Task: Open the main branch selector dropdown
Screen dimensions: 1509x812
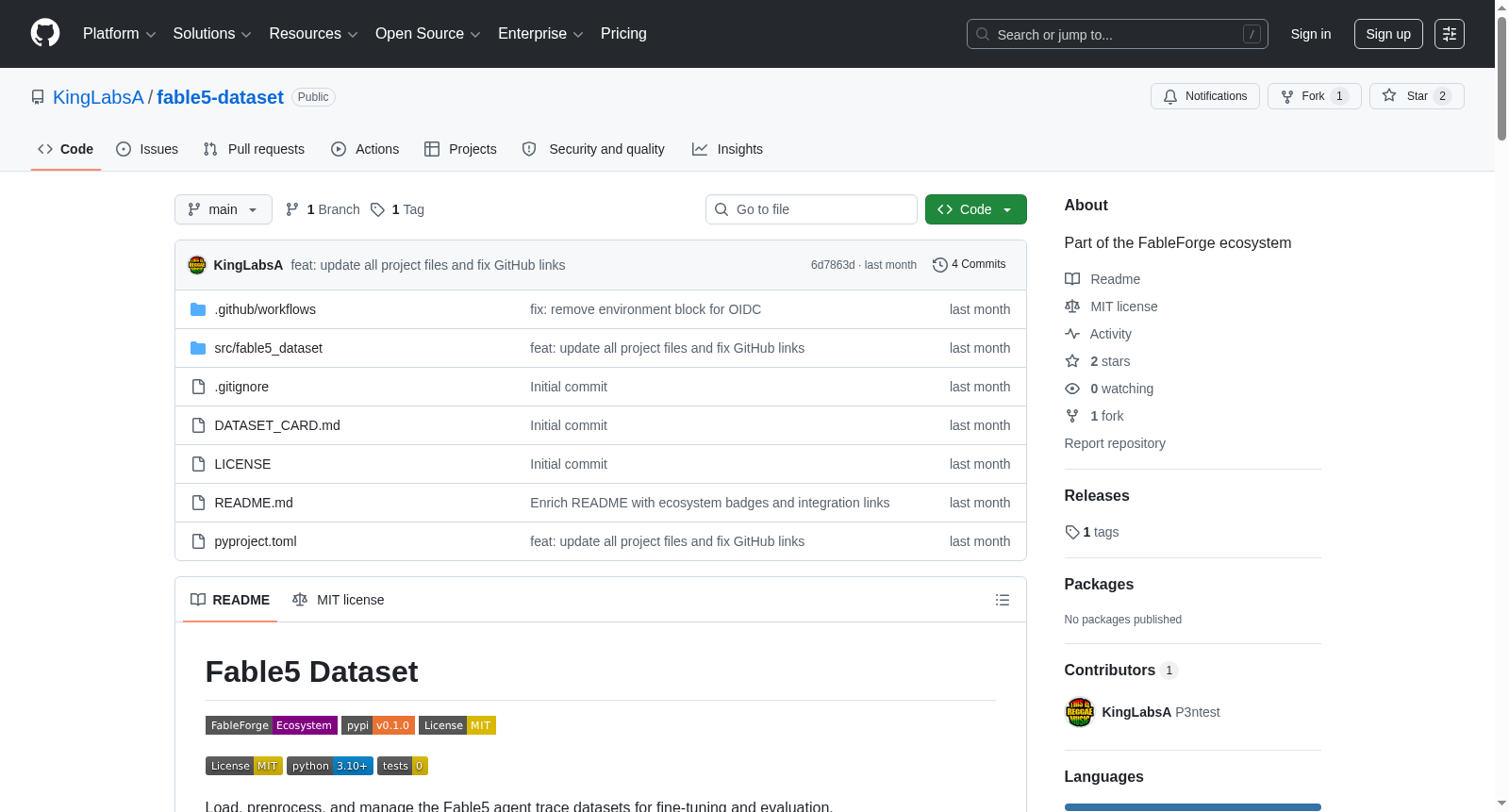Action: tap(224, 209)
